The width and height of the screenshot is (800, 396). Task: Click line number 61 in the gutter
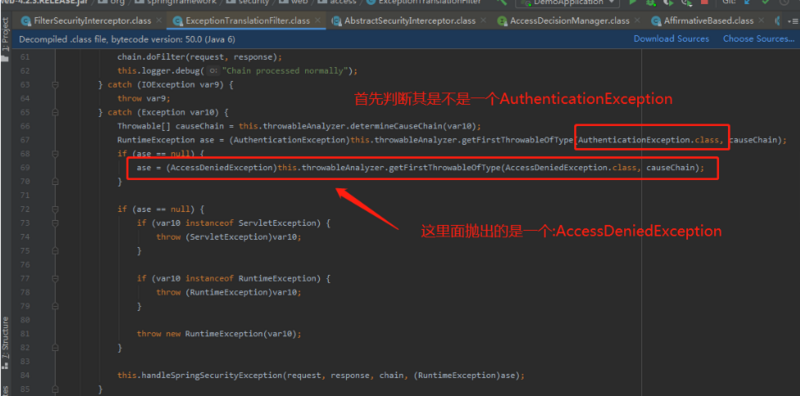click(25, 57)
